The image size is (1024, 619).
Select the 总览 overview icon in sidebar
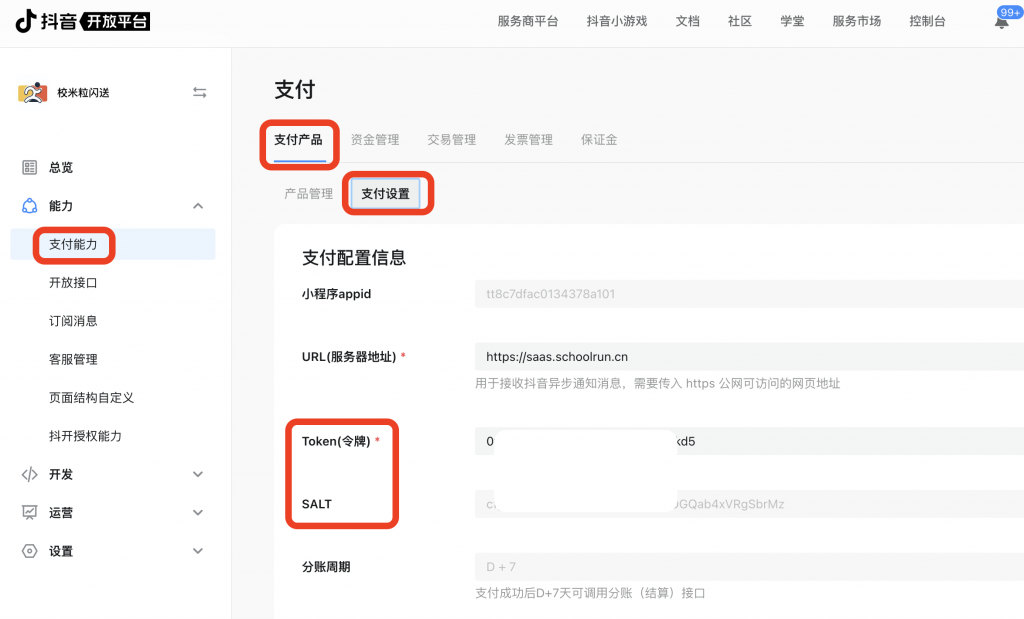[x=28, y=167]
